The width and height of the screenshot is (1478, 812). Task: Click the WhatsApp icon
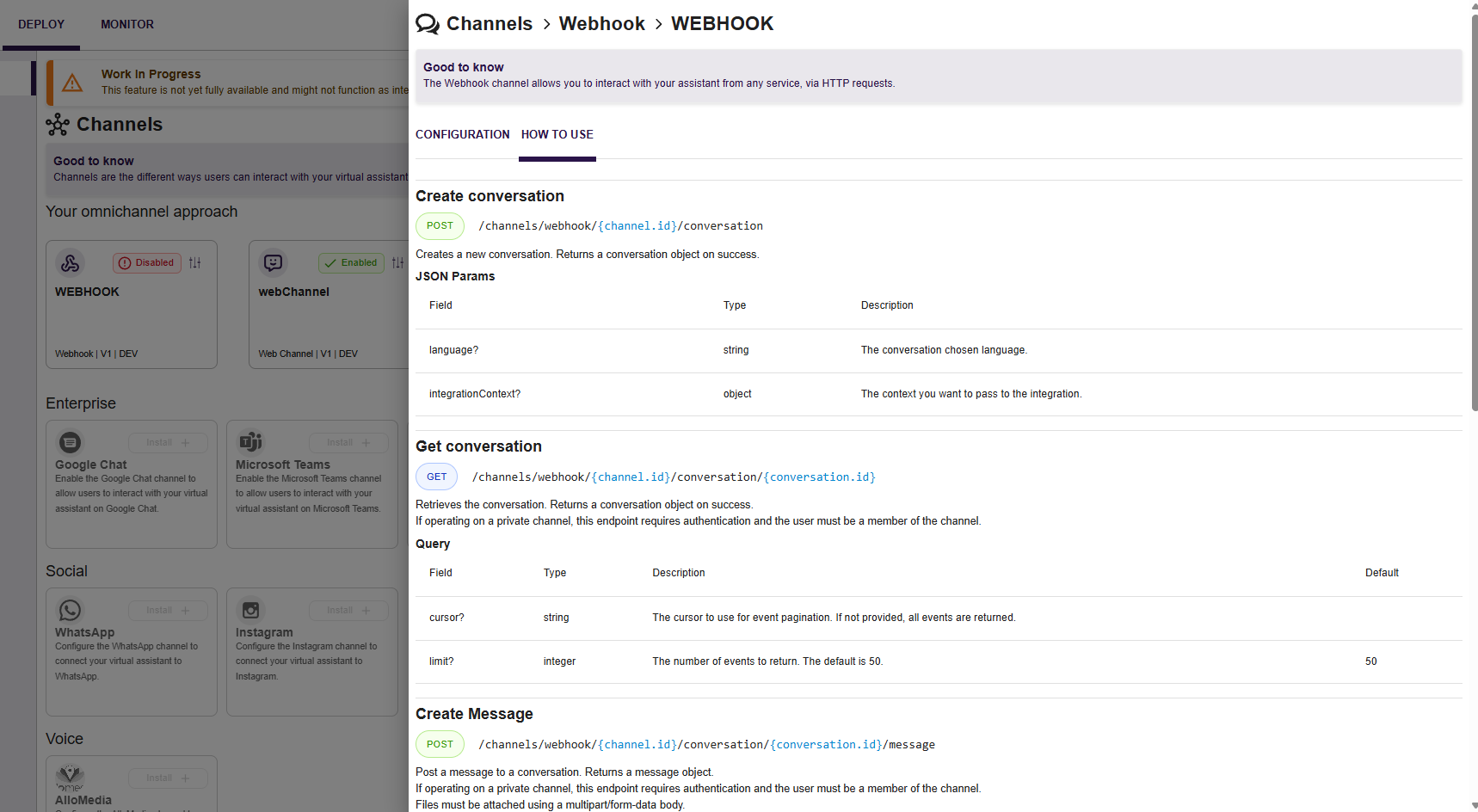pos(70,610)
